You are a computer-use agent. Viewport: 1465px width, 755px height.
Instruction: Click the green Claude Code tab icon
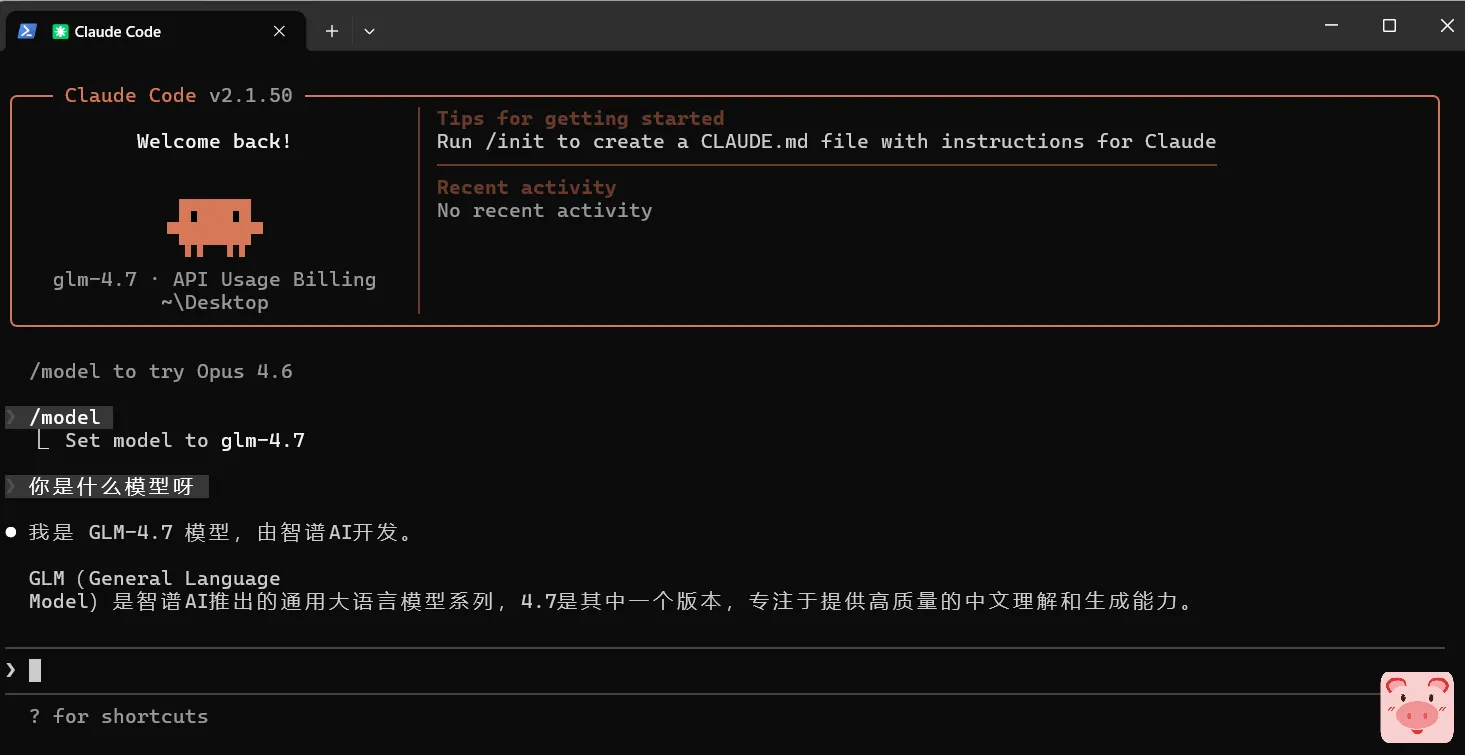[61, 32]
